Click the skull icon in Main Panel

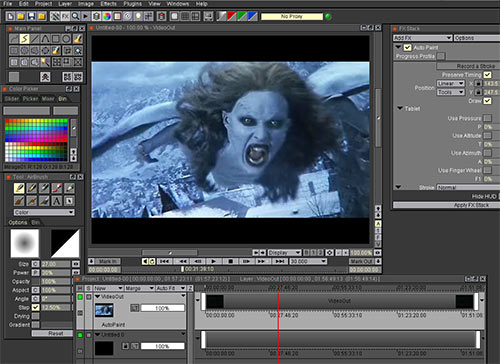pyautogui.click(x=45, y=77)
